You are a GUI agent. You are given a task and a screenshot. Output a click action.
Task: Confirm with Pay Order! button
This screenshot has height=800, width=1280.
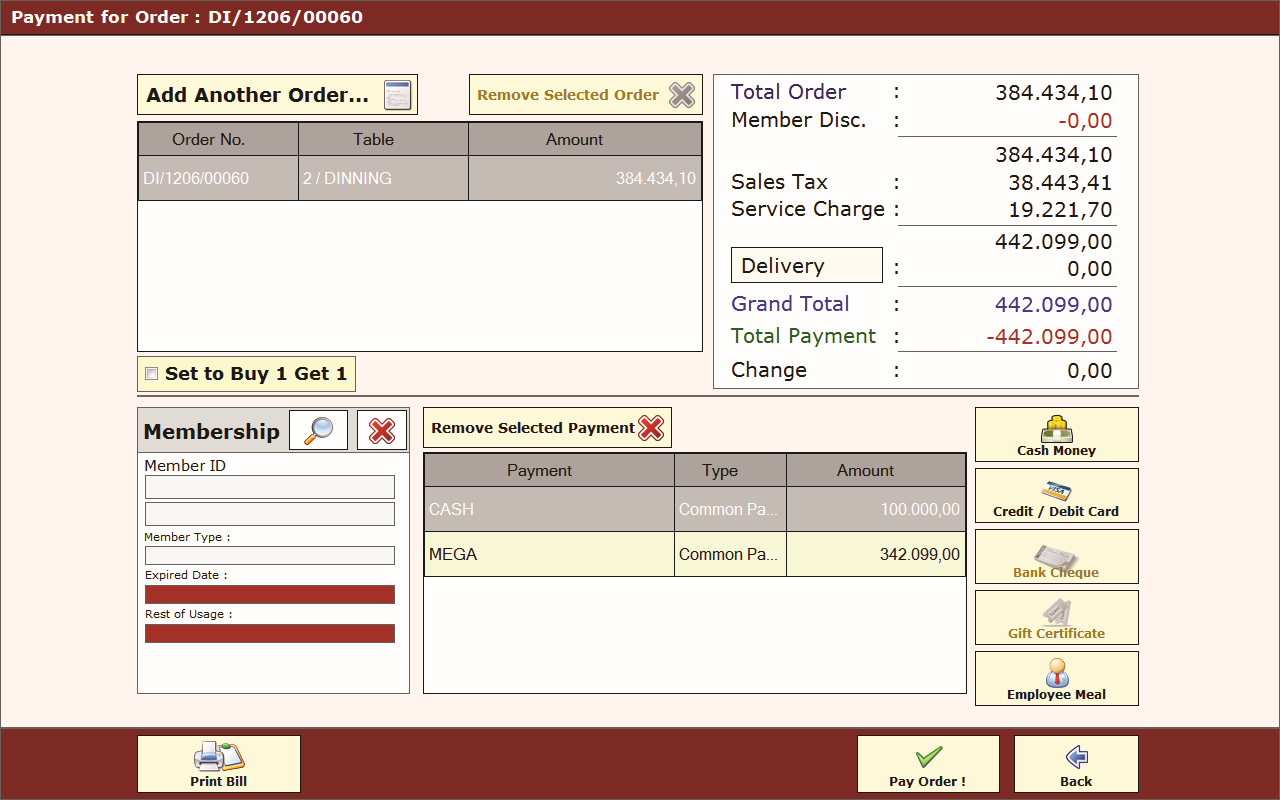point(928,764)
